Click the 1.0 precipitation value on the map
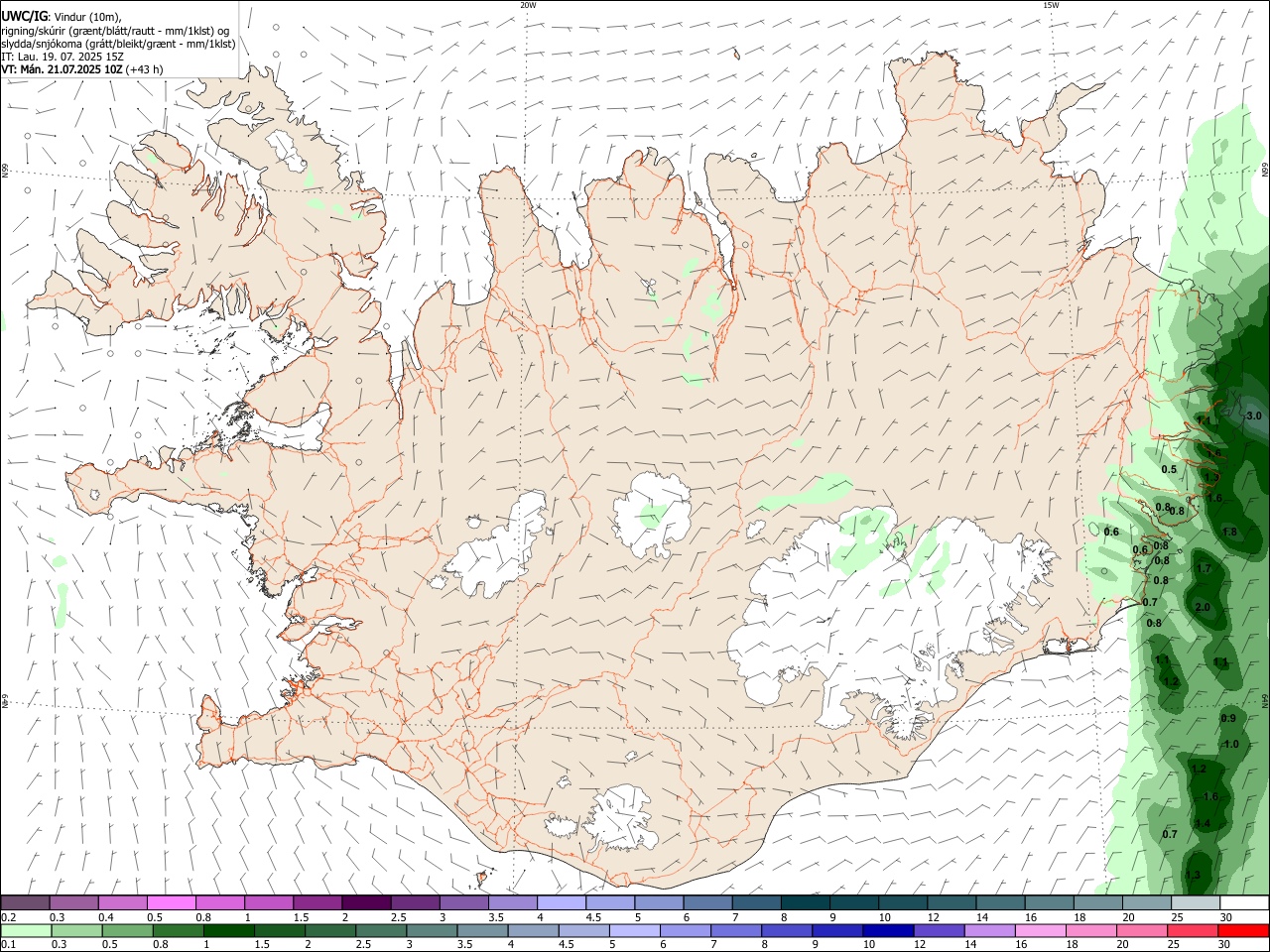This screenshot has width=1270, height=952. click(x=1229, y=744)
